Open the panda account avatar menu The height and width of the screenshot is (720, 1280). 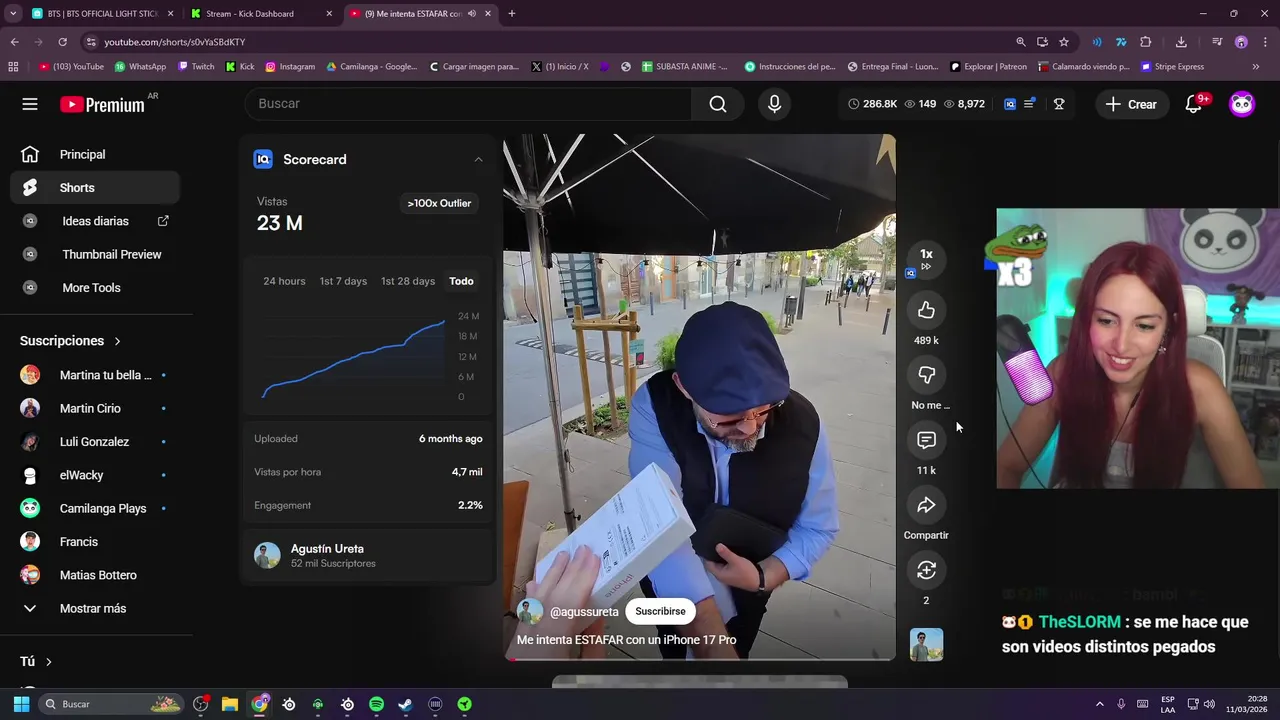click(1242, 104)
